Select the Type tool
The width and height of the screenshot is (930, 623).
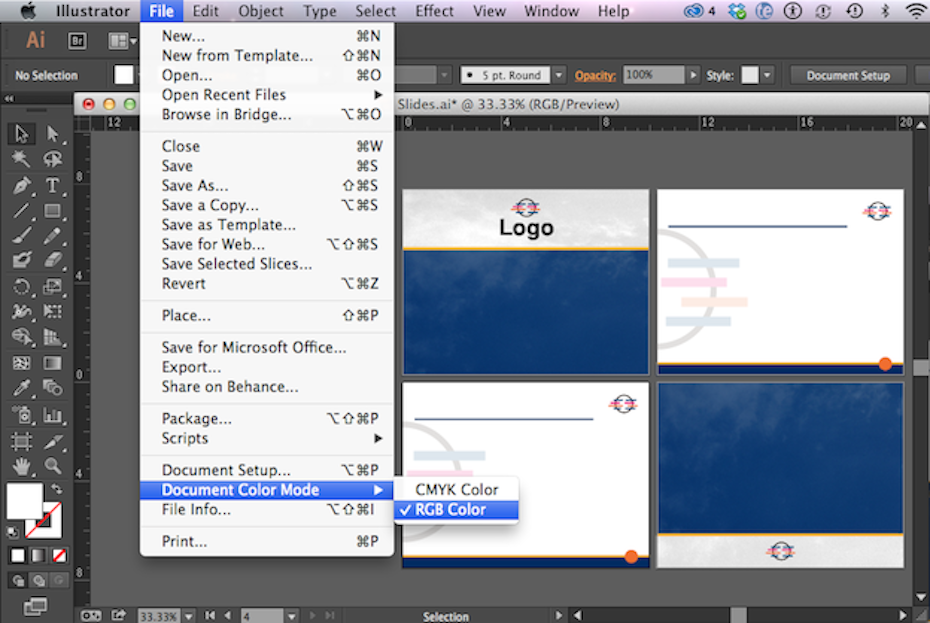pyautogui.click(x=52, y=186)
